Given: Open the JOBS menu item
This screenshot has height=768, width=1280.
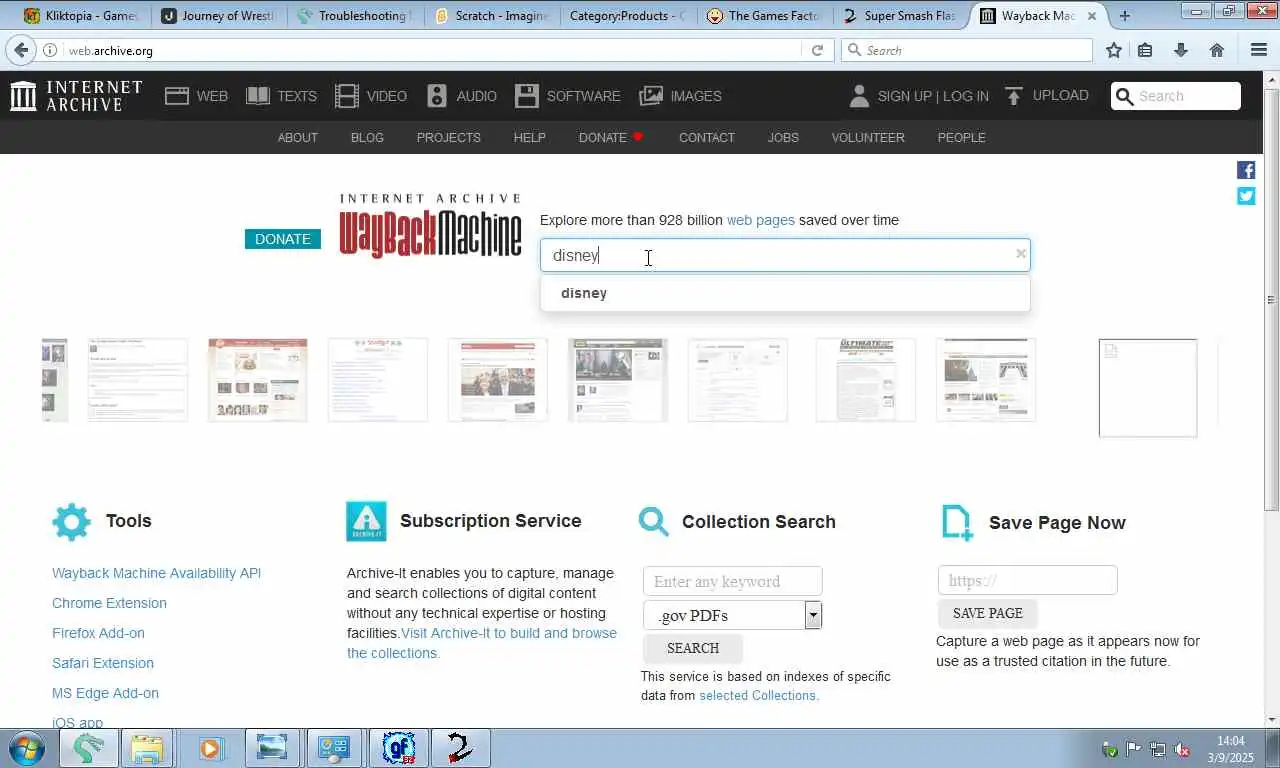Looking at the screenshot, I should [x=783, y=138].
